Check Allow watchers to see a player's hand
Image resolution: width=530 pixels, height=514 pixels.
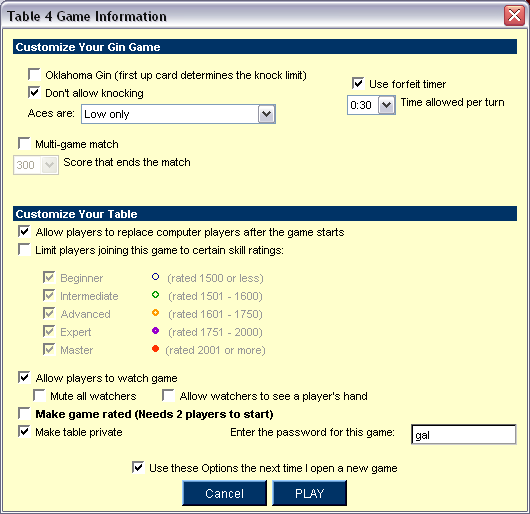pyautogui.click(x=168, y=395)
